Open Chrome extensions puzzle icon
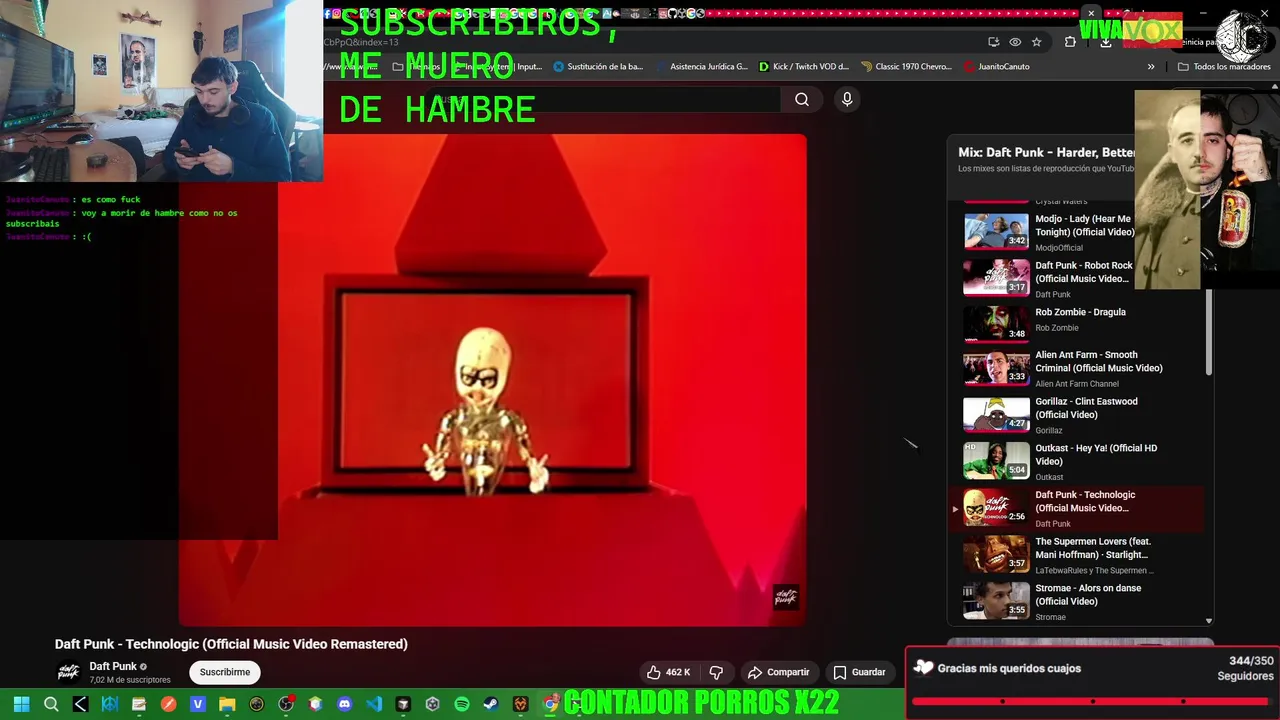 coord(1070,42)
